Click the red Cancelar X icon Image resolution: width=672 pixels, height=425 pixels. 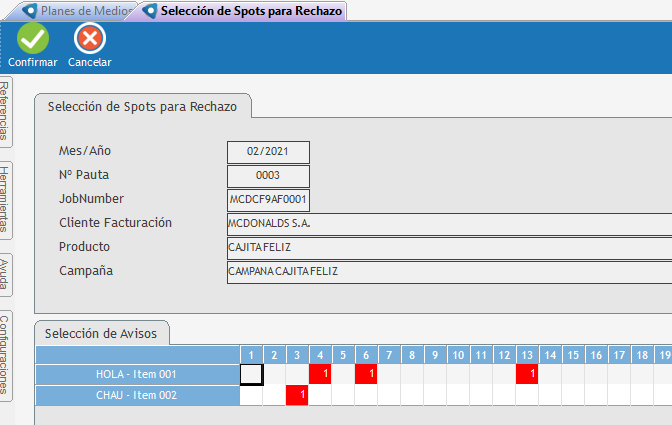point(89,39)
